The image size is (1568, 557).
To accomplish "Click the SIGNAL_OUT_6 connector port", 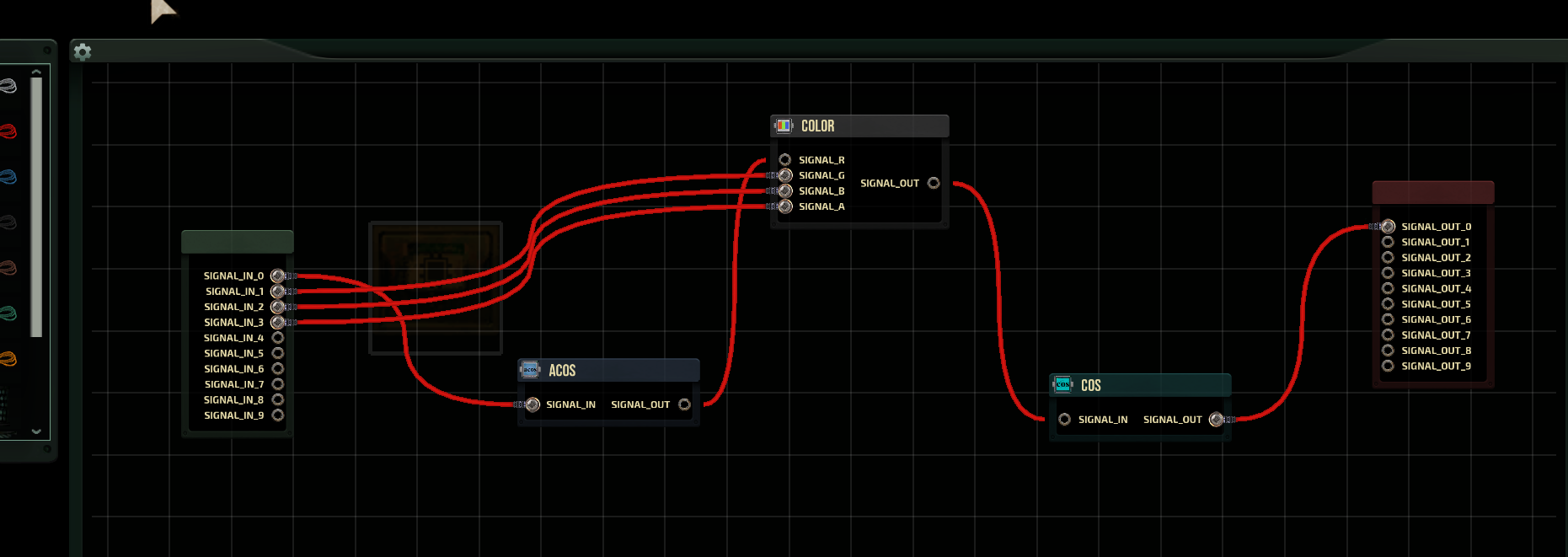I will pyautogui.click(x=1388, y=319).
